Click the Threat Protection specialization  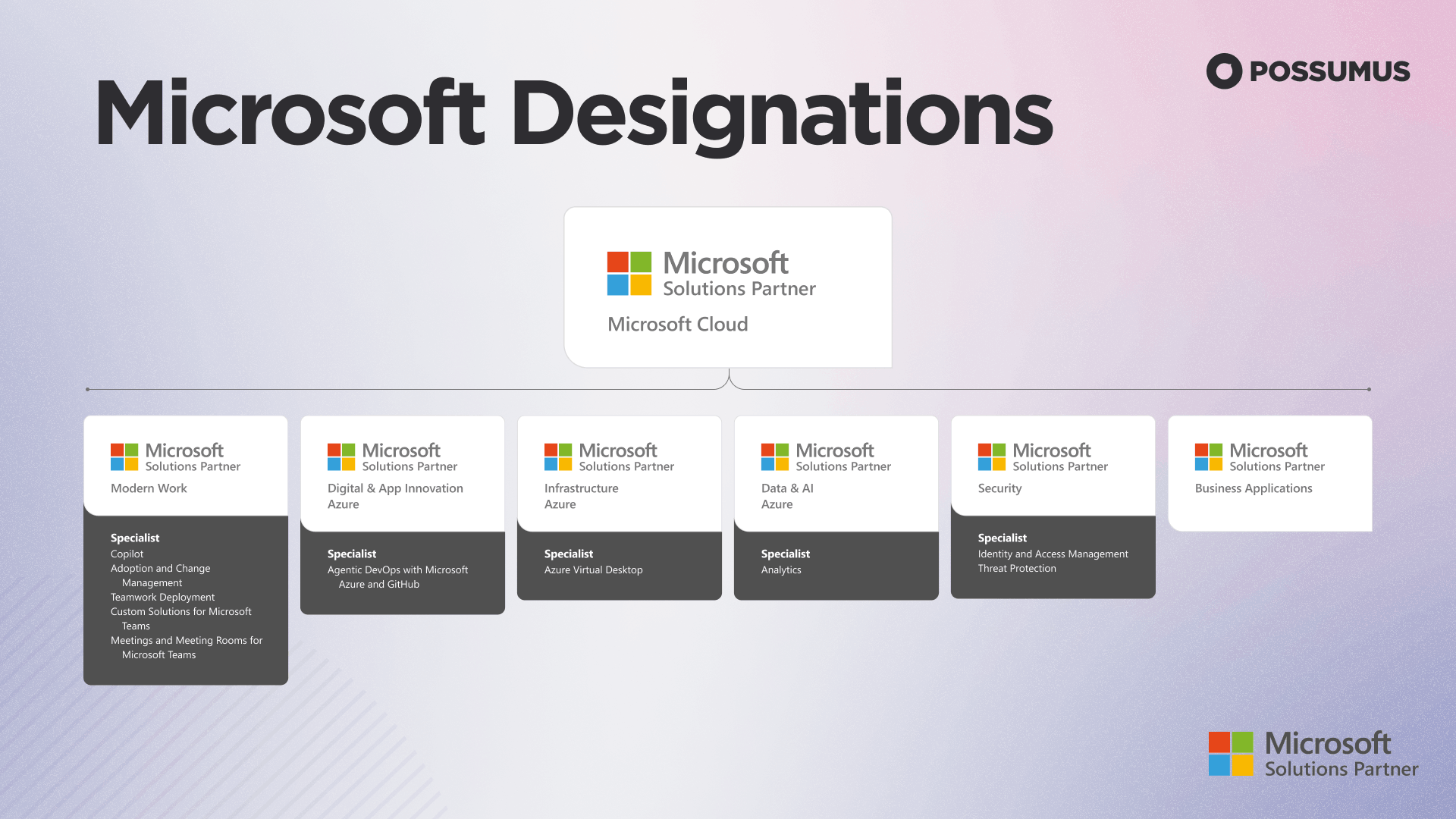(1017, 568)
